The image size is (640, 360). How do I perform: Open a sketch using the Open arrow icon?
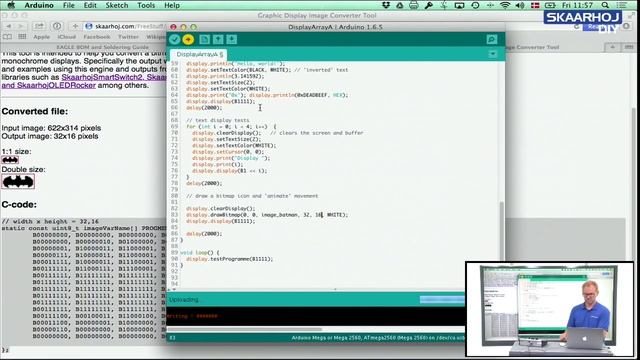coord(218,39)
